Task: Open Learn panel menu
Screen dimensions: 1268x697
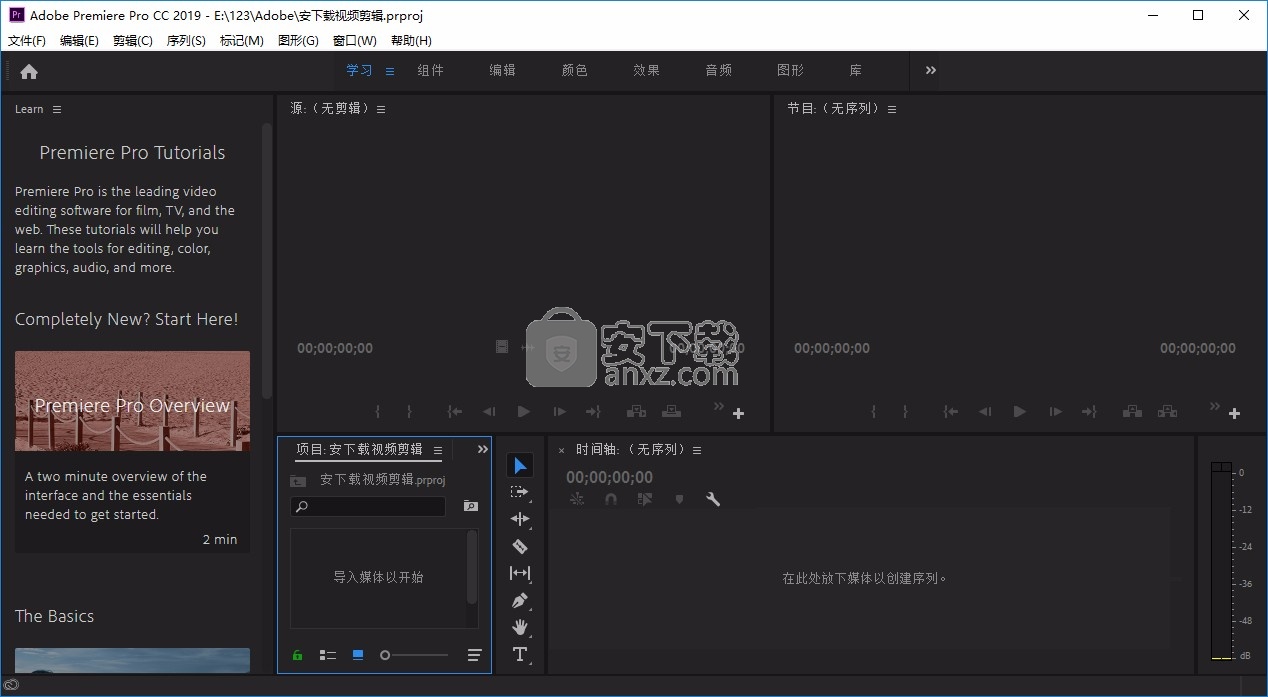Action: point(57,109)
